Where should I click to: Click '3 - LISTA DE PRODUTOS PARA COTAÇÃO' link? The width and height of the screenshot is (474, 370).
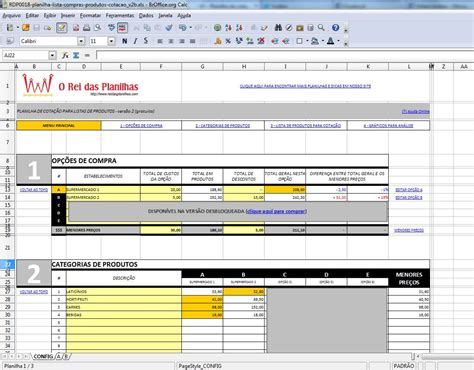click(x=306, y=126)
